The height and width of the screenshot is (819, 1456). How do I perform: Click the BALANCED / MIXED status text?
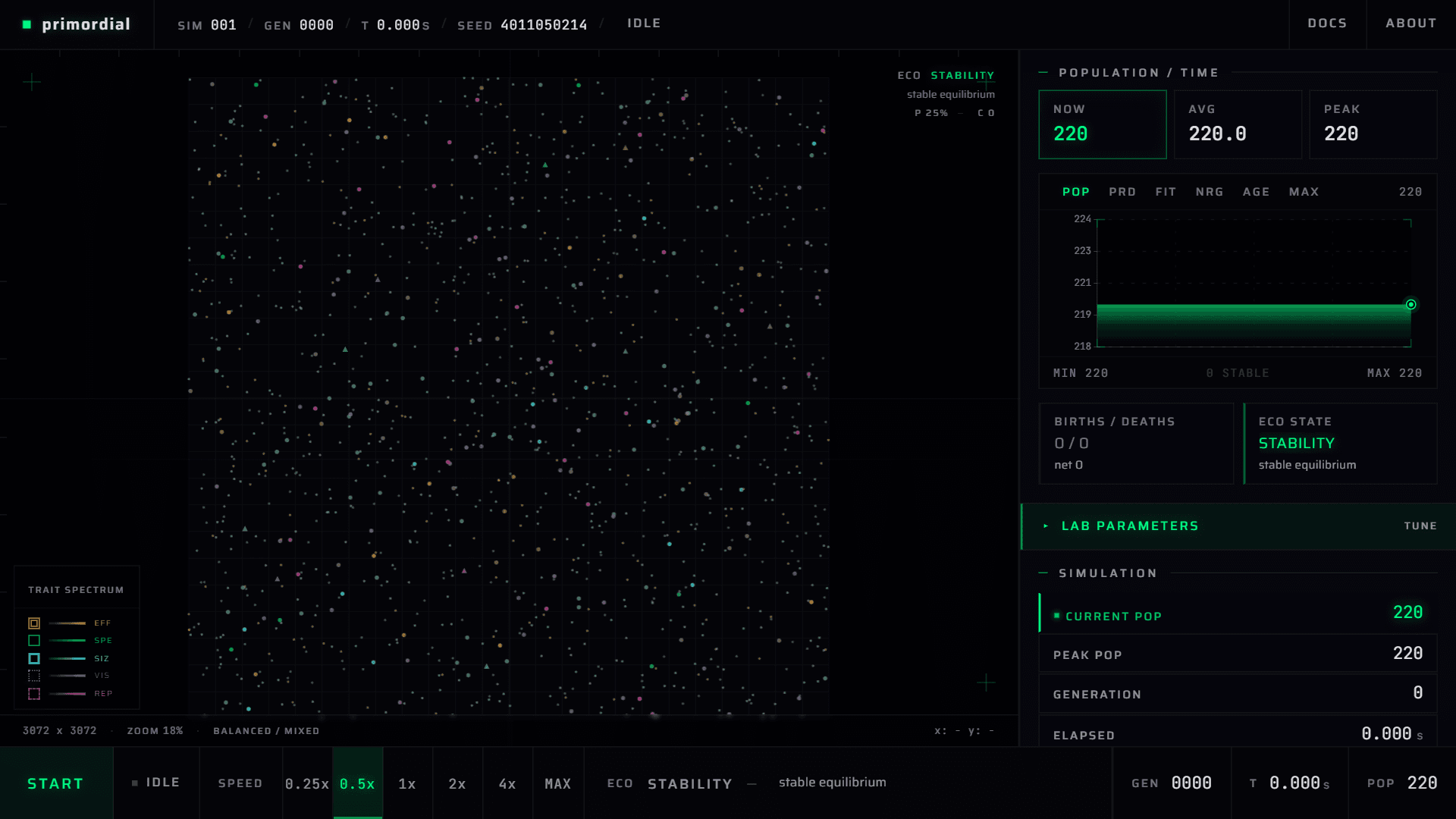tap(266, 731)
